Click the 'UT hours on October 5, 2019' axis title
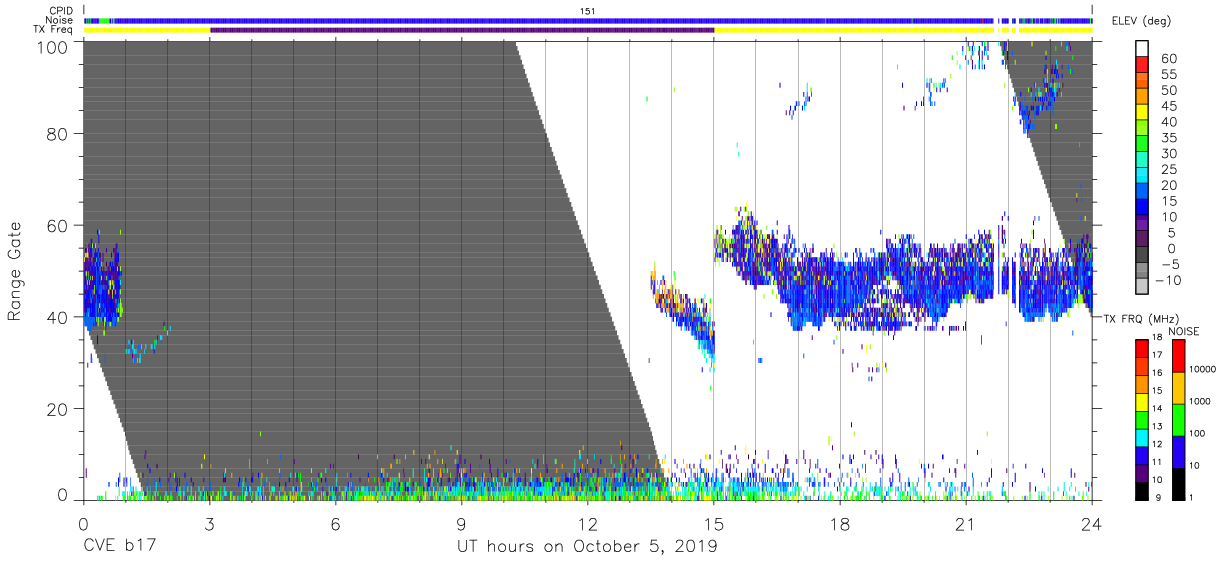The width and height of the screenshot is (1228, 567). point(587,547)
